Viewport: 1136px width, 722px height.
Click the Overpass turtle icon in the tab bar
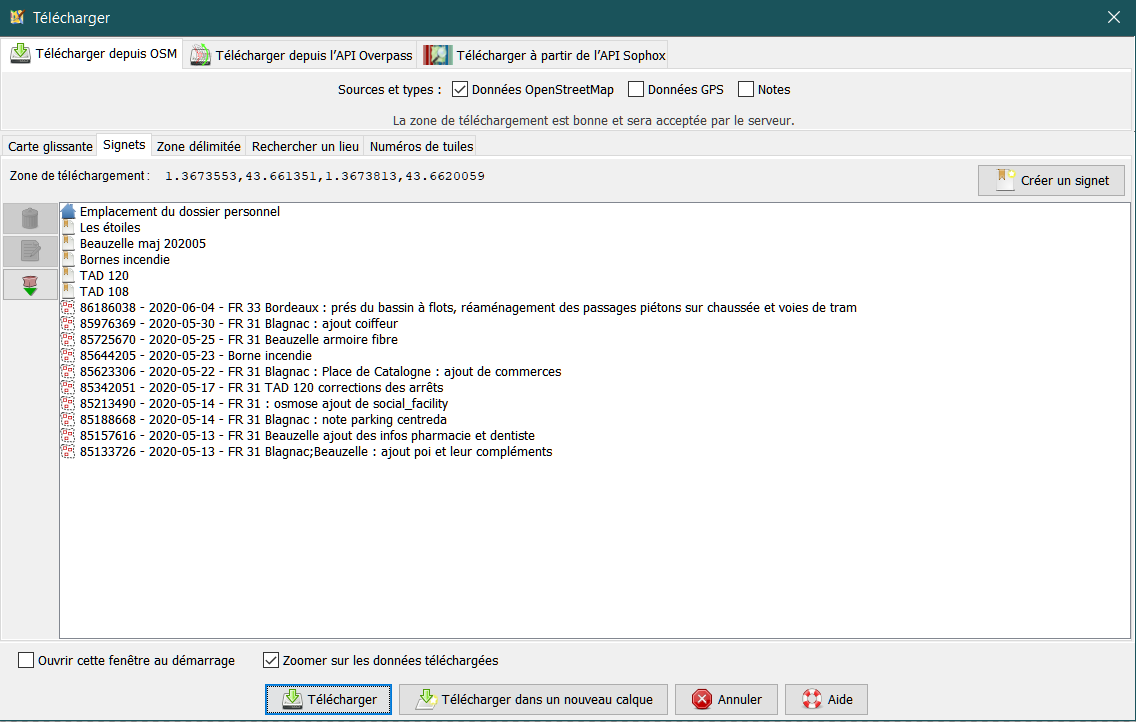coord(200,55)
